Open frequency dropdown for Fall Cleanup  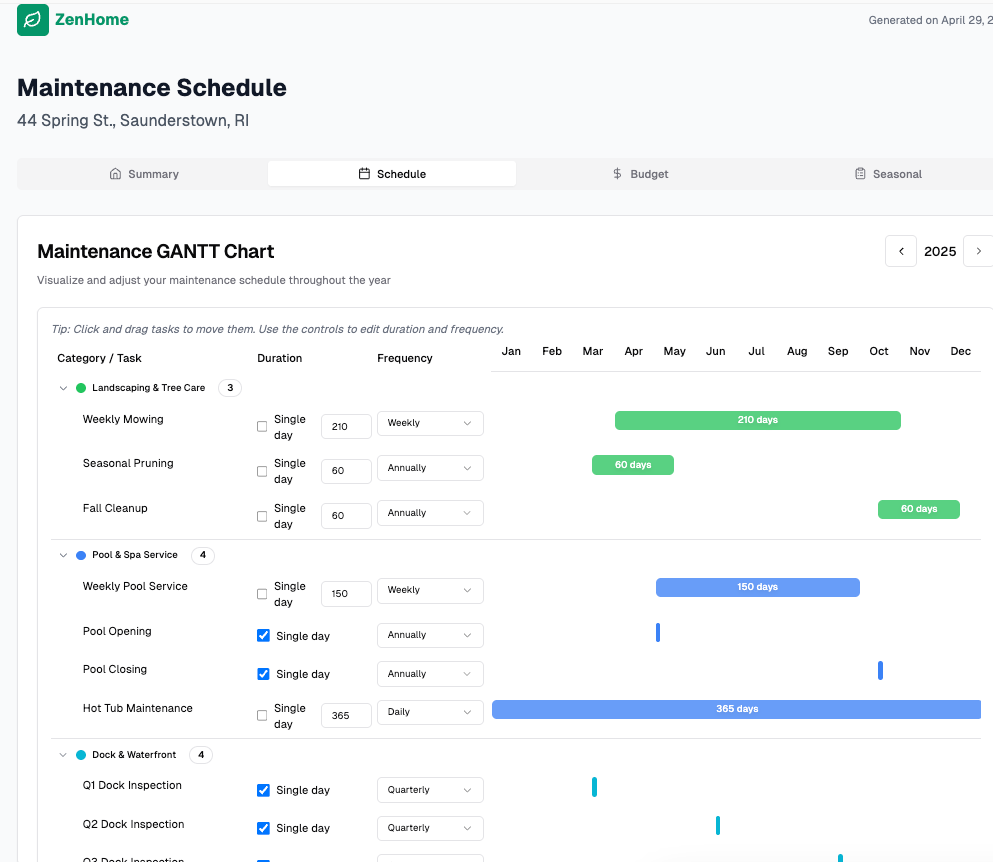coord(430,513)
